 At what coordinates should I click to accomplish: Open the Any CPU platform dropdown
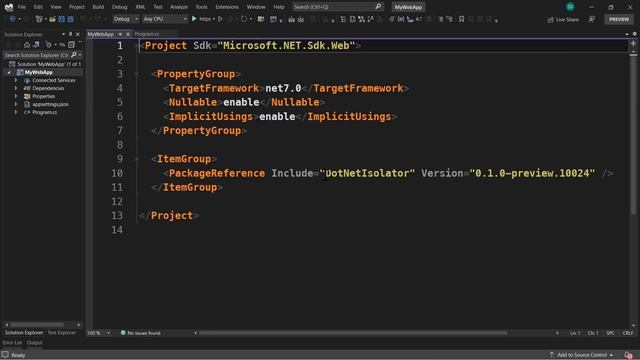165,19
